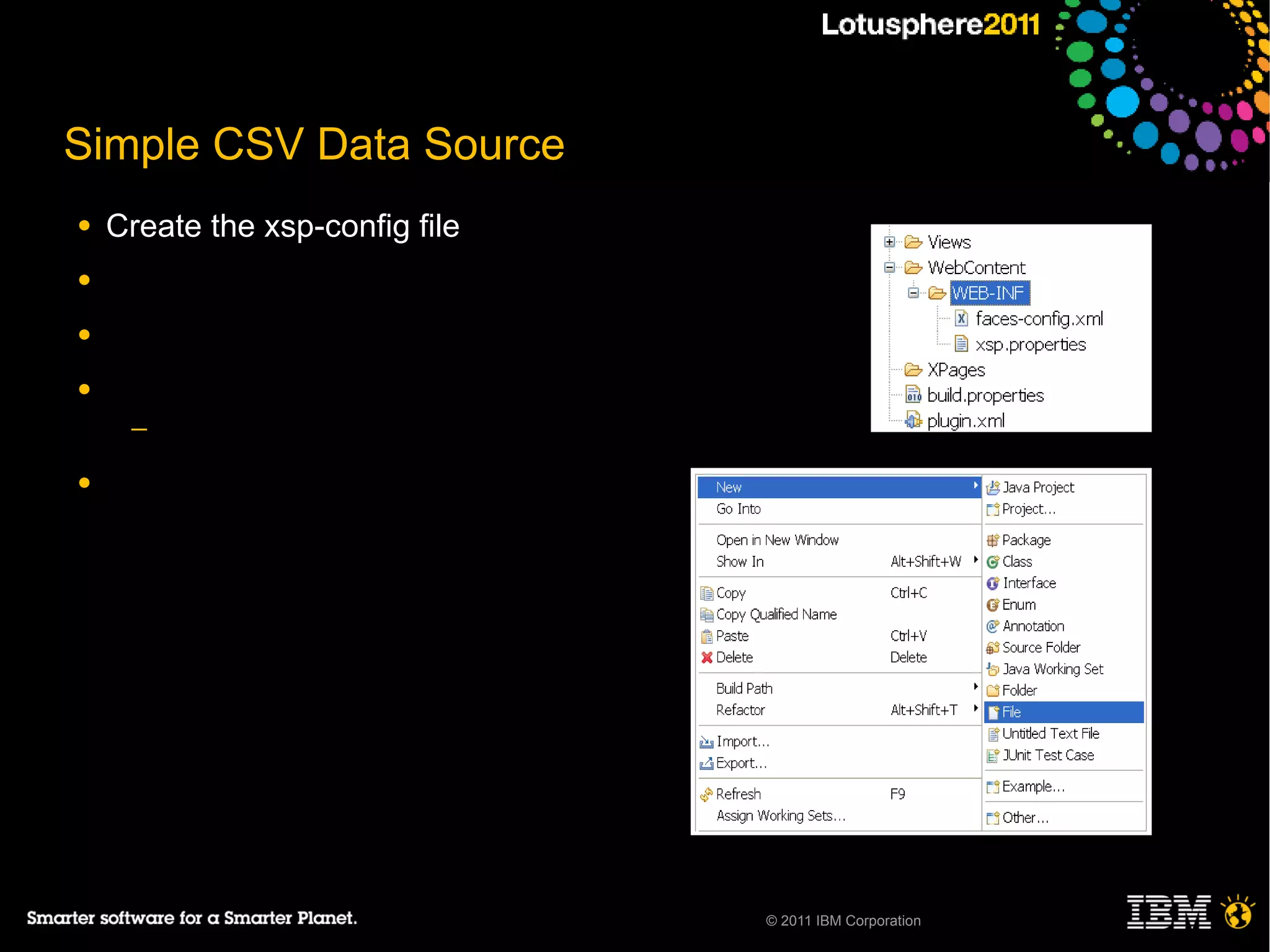Click the Views folder icon
The image size is (1270, 952).
click(913, 242)
